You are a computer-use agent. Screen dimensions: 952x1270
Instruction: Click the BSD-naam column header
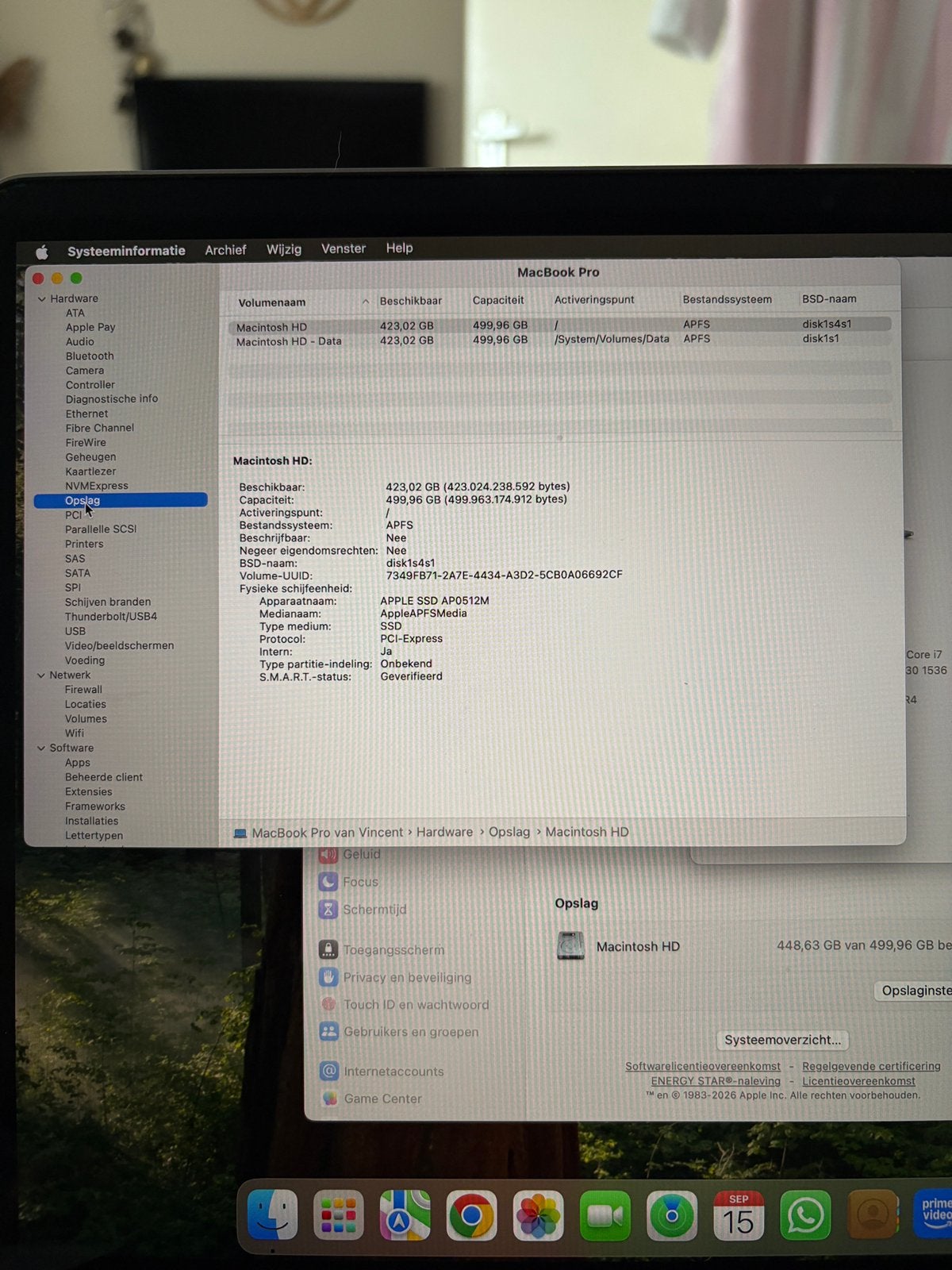point(829,298)
